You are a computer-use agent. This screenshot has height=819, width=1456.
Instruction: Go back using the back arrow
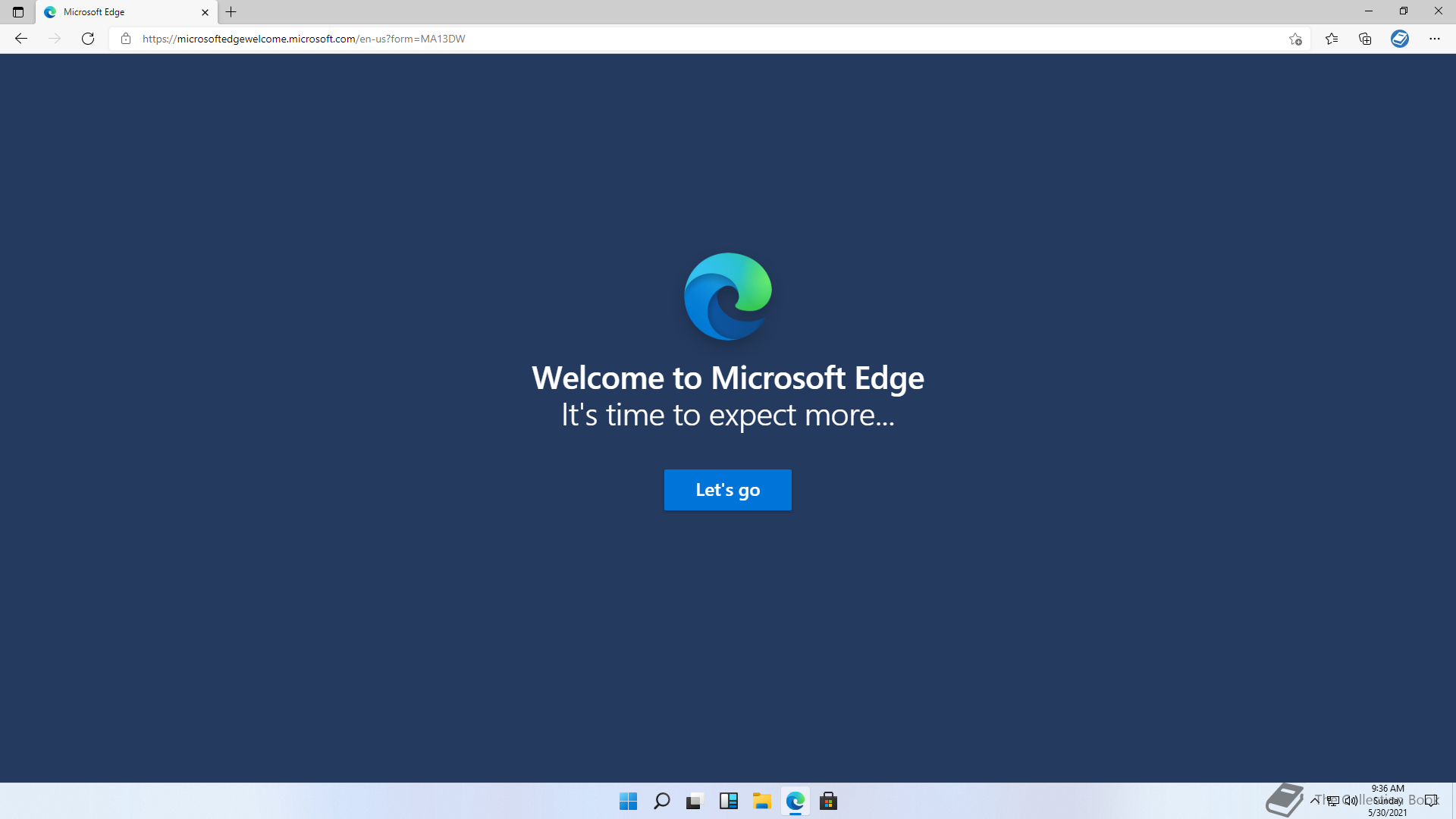coord(21,39)
